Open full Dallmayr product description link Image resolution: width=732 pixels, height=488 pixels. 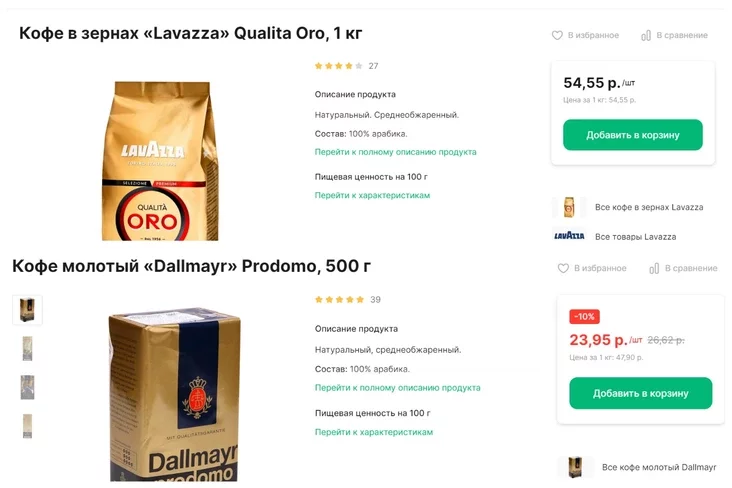click(x=397, y=388)
